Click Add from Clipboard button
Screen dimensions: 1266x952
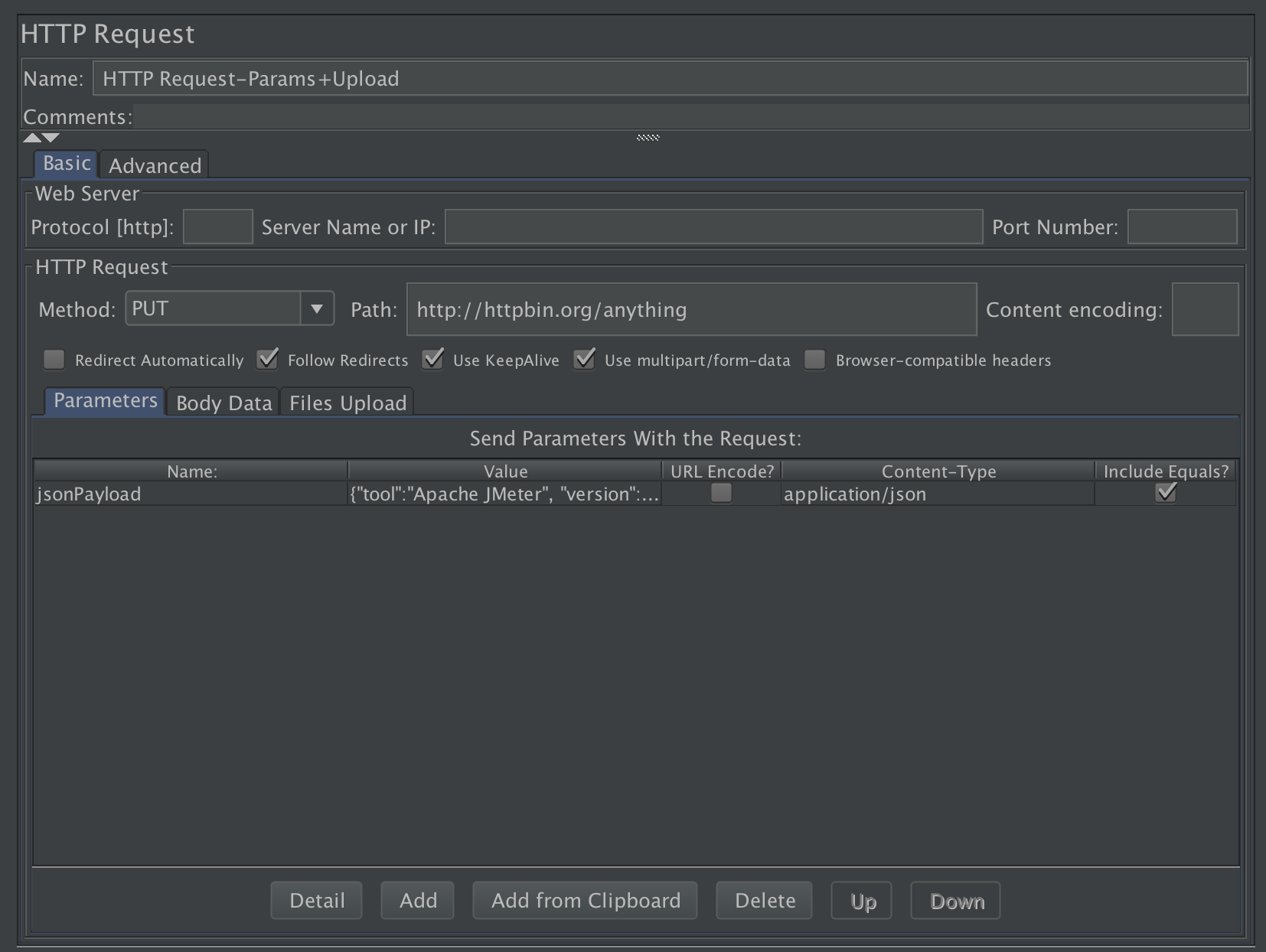(586, 901)
